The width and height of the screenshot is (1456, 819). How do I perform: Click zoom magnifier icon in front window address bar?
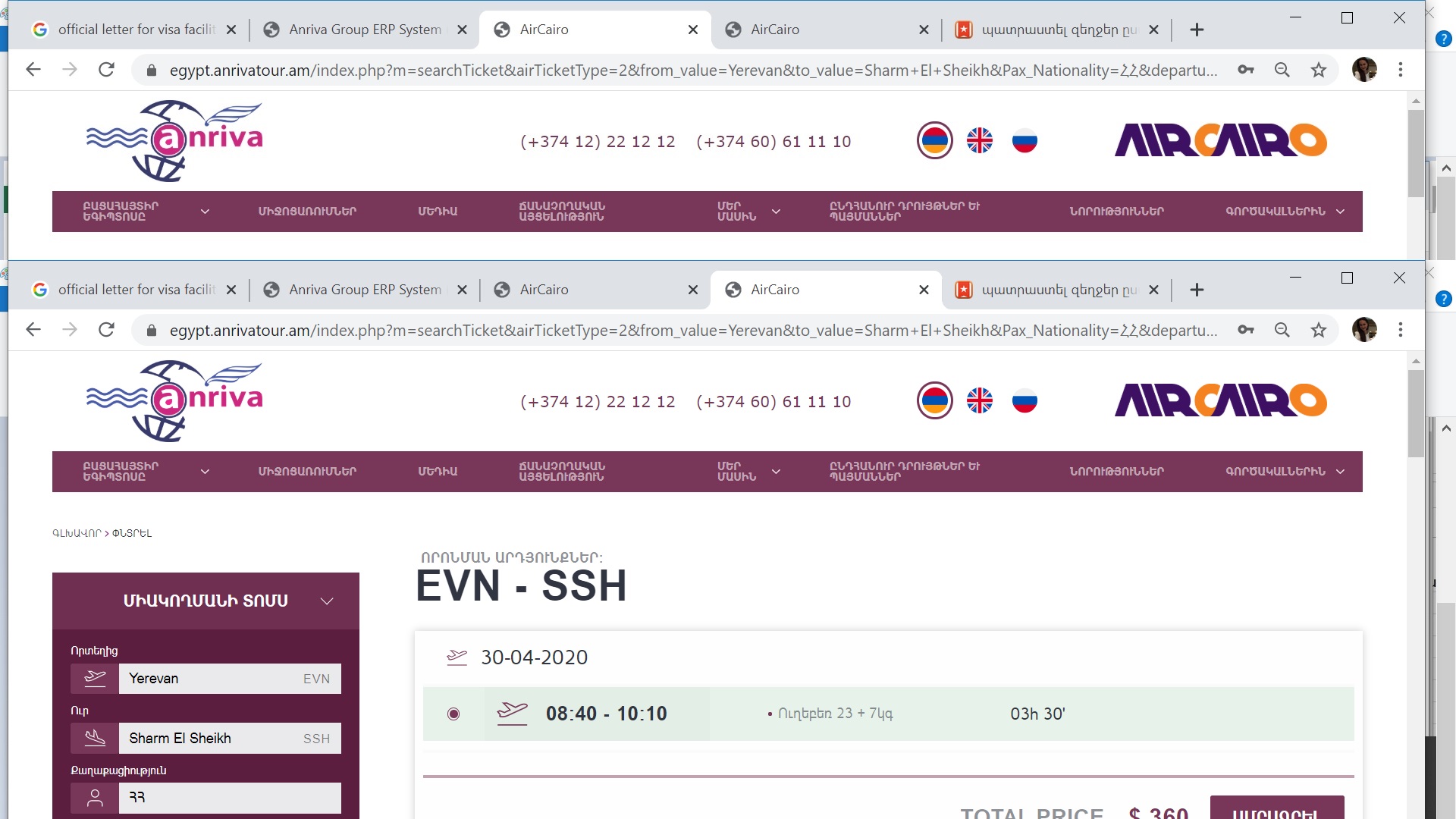tap(1282, 330)
